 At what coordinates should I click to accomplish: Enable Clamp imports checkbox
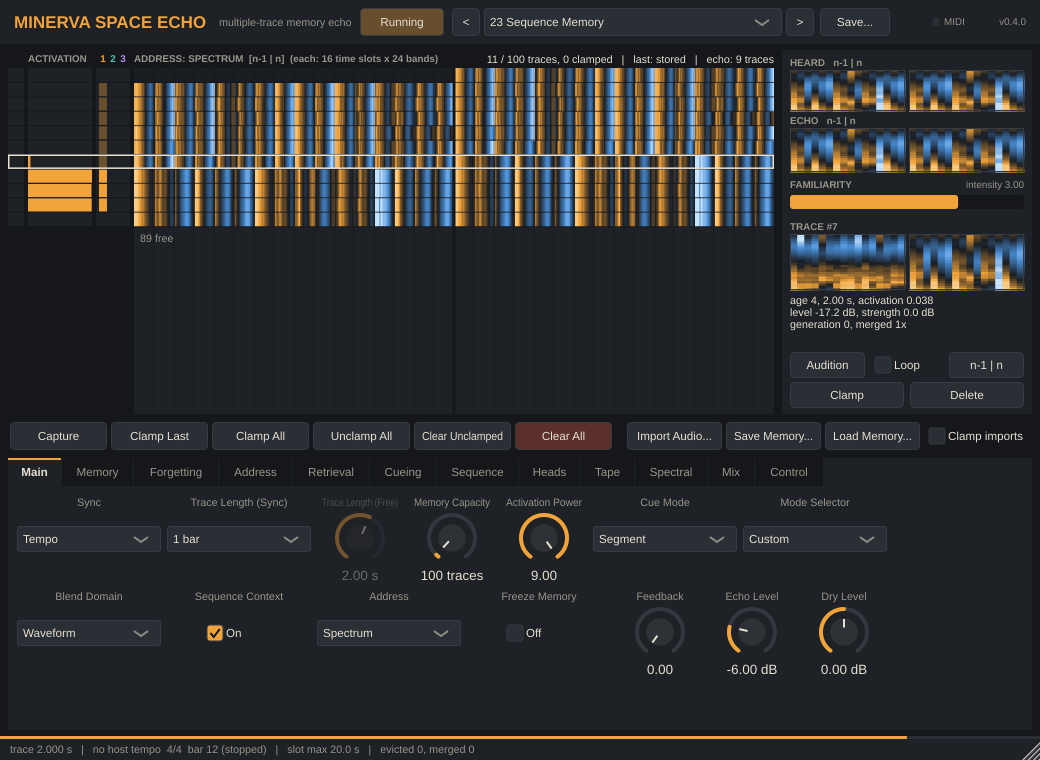click(x=937, y=436)
